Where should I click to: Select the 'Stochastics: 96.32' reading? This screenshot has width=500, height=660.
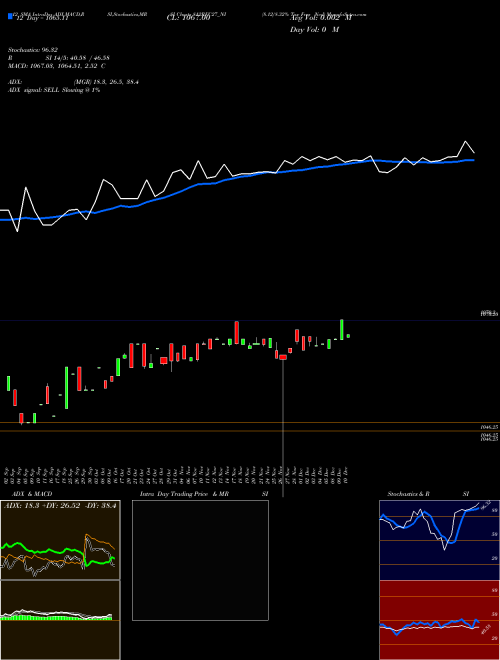point(33,50)
